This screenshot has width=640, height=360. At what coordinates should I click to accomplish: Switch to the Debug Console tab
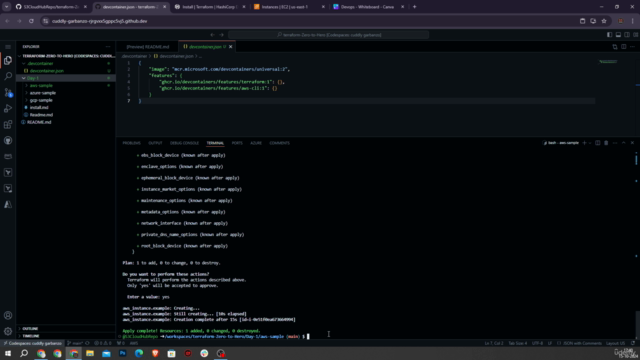click(x=184, y=143)
